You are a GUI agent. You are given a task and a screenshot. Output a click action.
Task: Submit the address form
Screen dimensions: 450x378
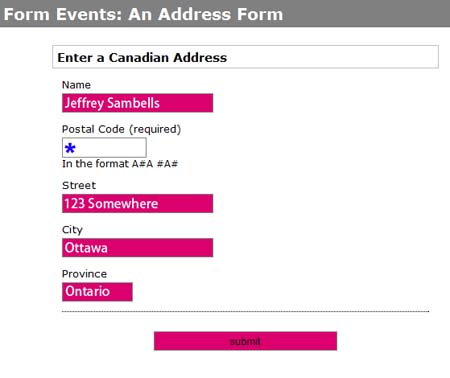tap(245, 341)
